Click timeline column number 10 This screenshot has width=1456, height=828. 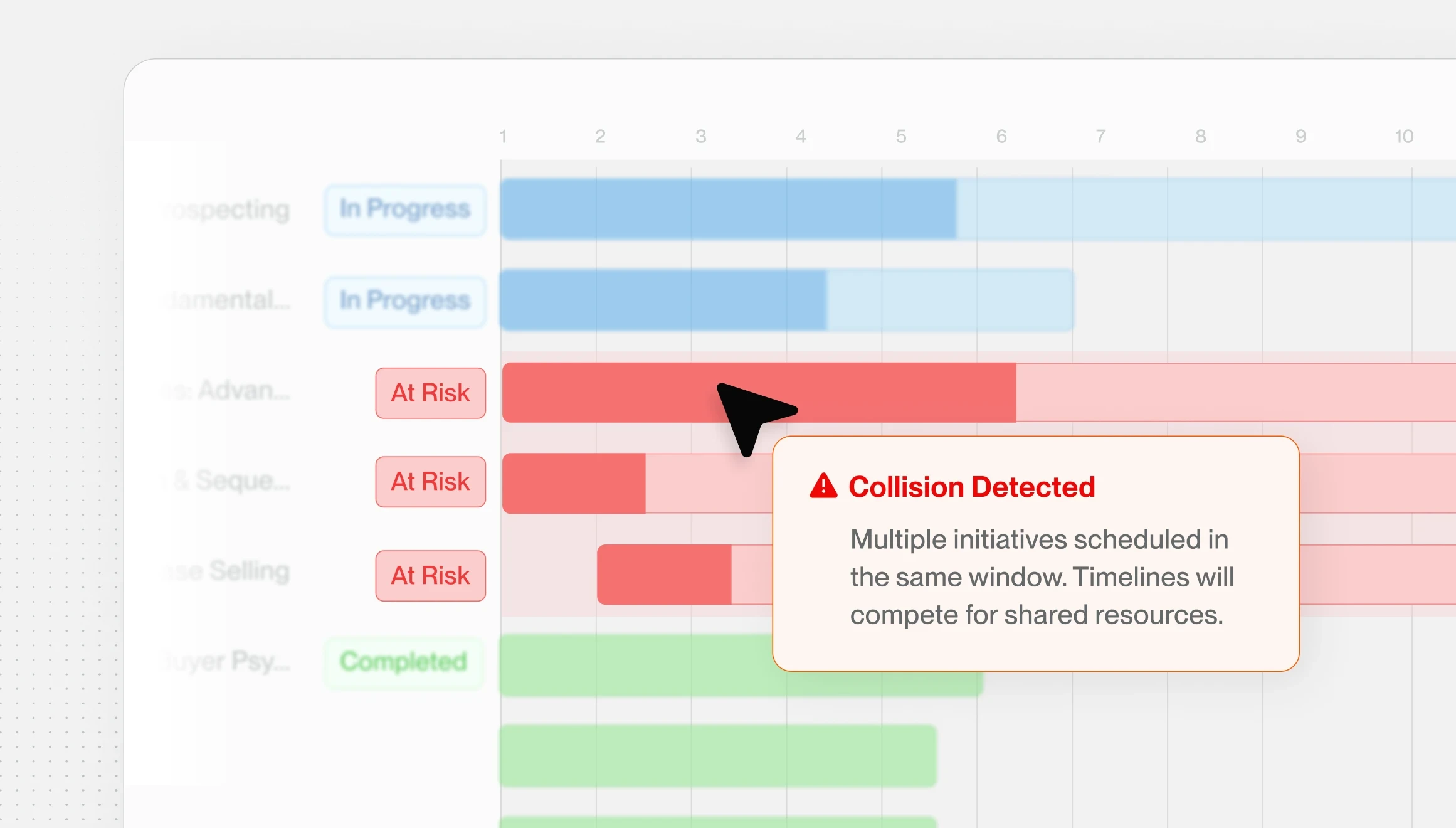(x=1404, y=136)
